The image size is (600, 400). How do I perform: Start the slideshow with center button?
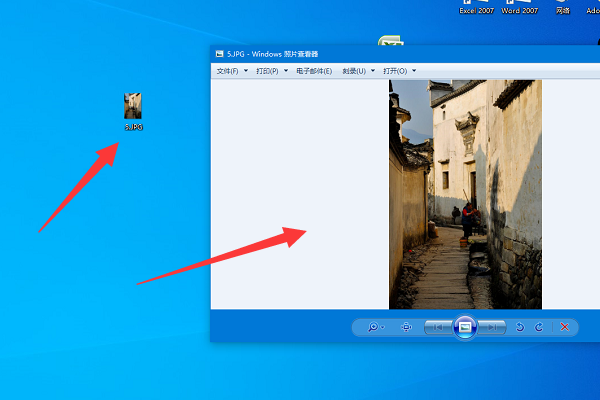click(x=465, y=327)
